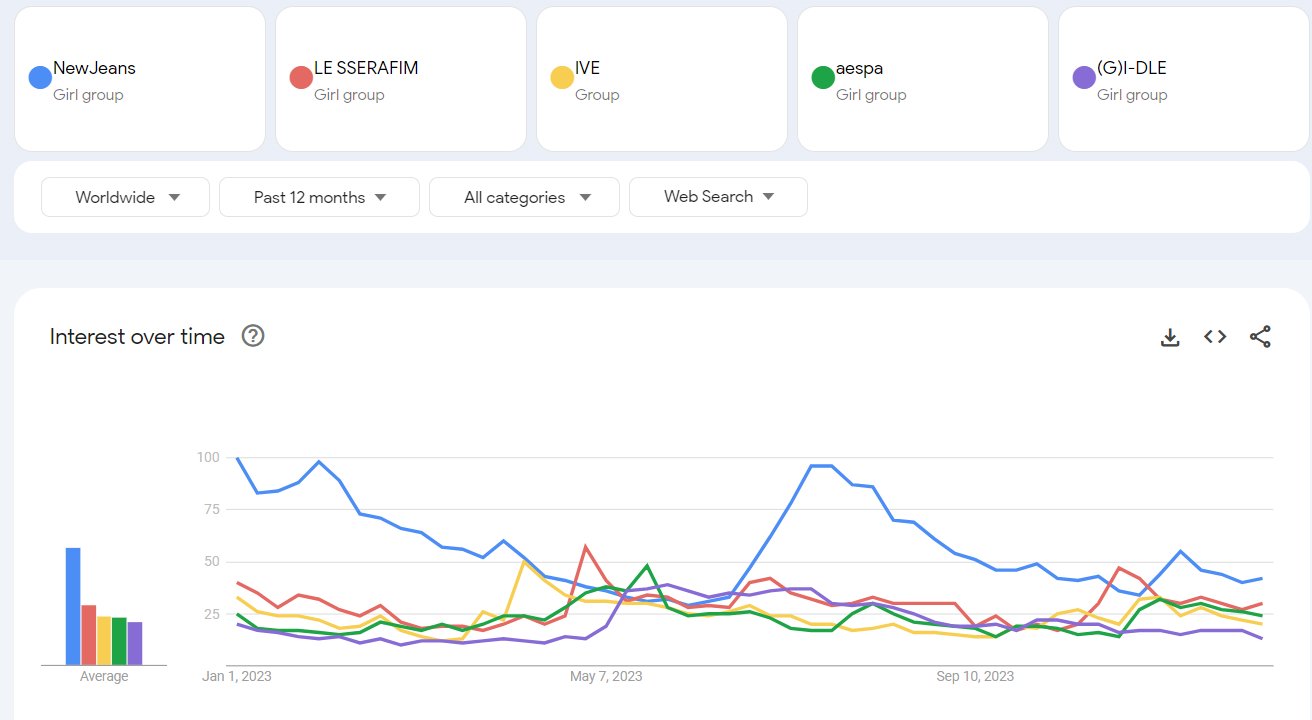This screenshot has height=720, width=1312.
Task: Select the aespa search term card
Action: 923,79
